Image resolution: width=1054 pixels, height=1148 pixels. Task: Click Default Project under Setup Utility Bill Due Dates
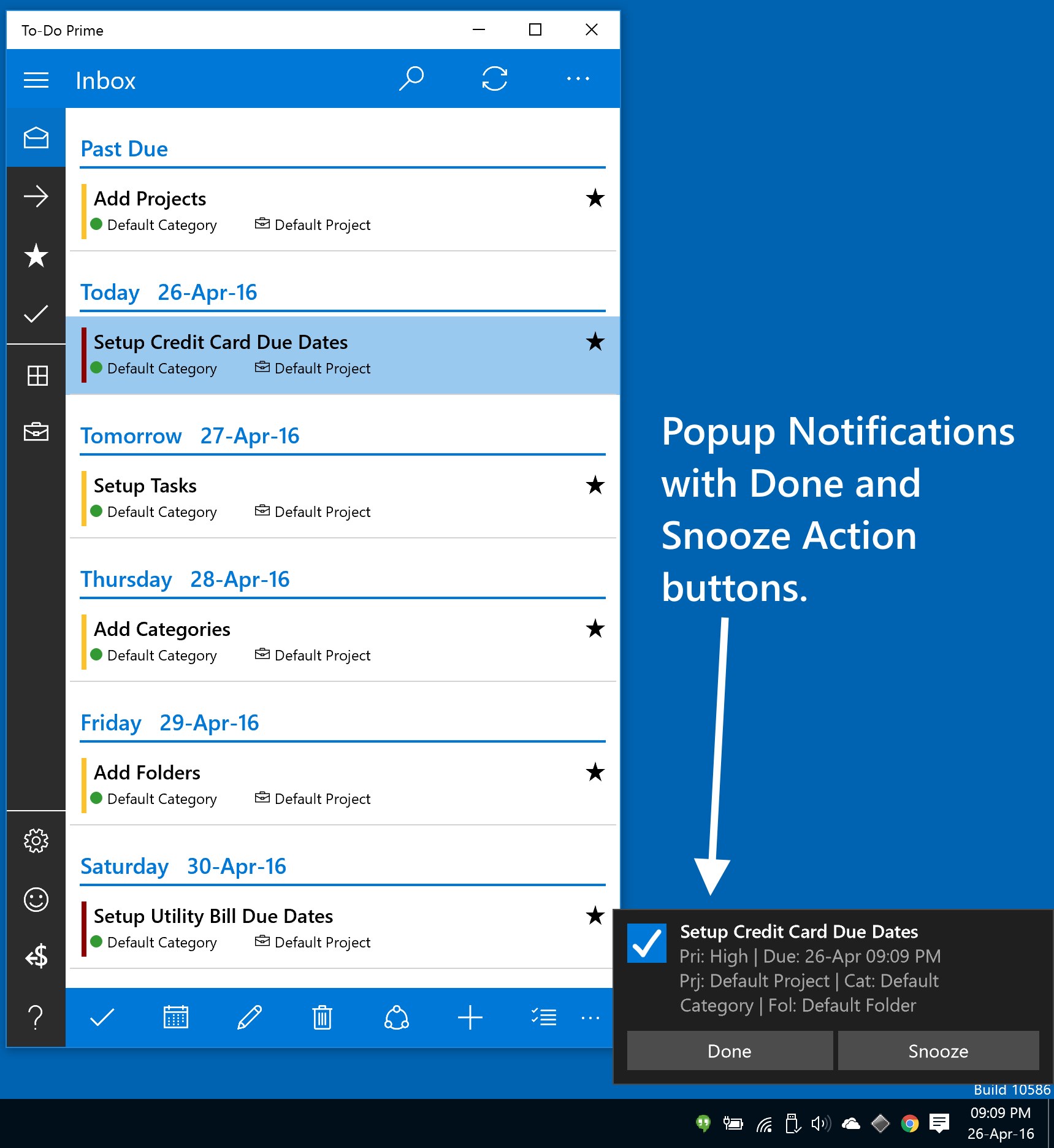(x=323, y=943)
